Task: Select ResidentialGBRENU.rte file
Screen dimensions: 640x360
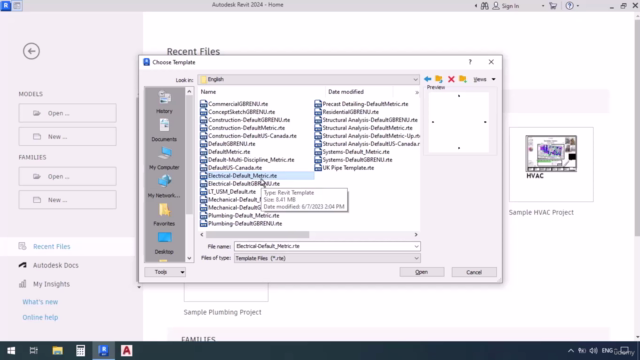Action: click(350, 112)
